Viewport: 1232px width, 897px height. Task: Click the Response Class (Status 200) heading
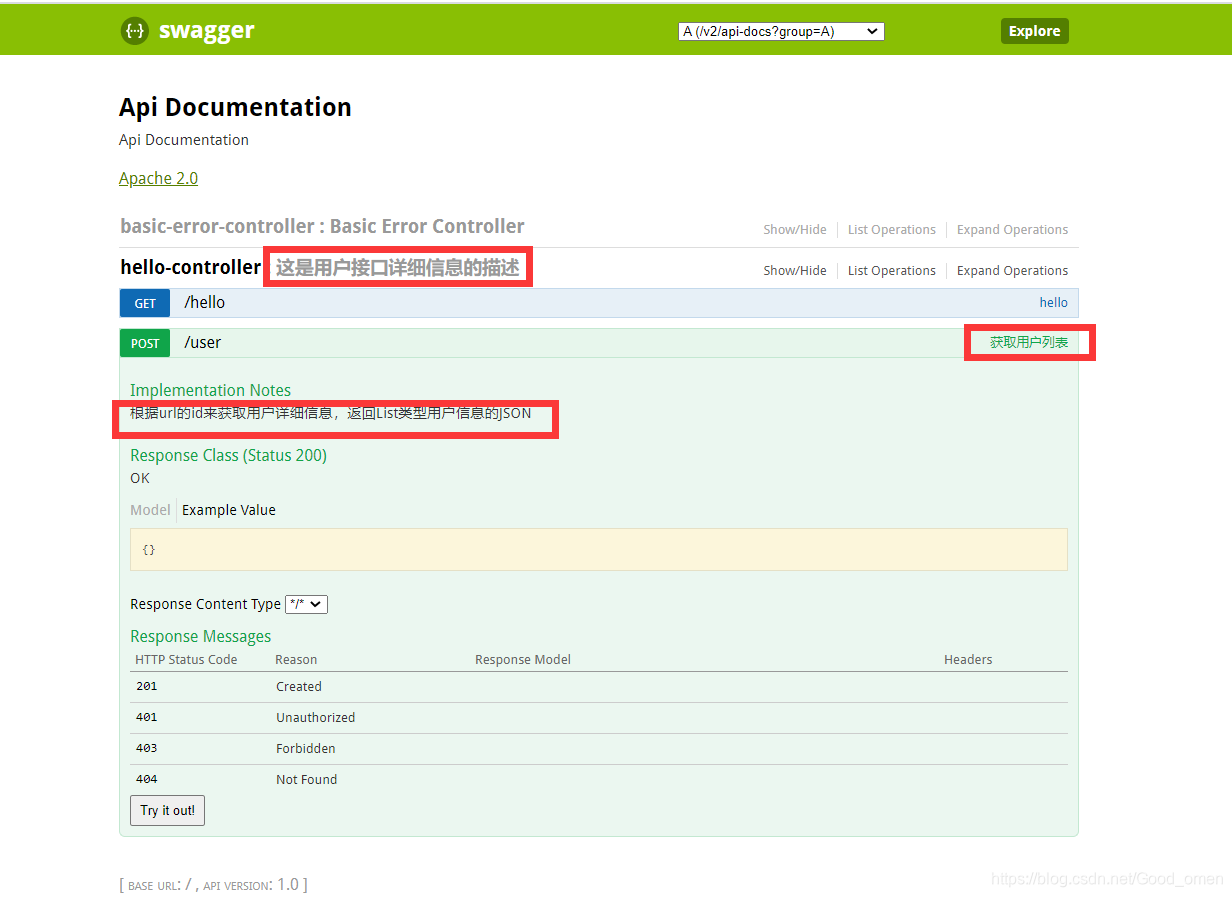point(228,455)
